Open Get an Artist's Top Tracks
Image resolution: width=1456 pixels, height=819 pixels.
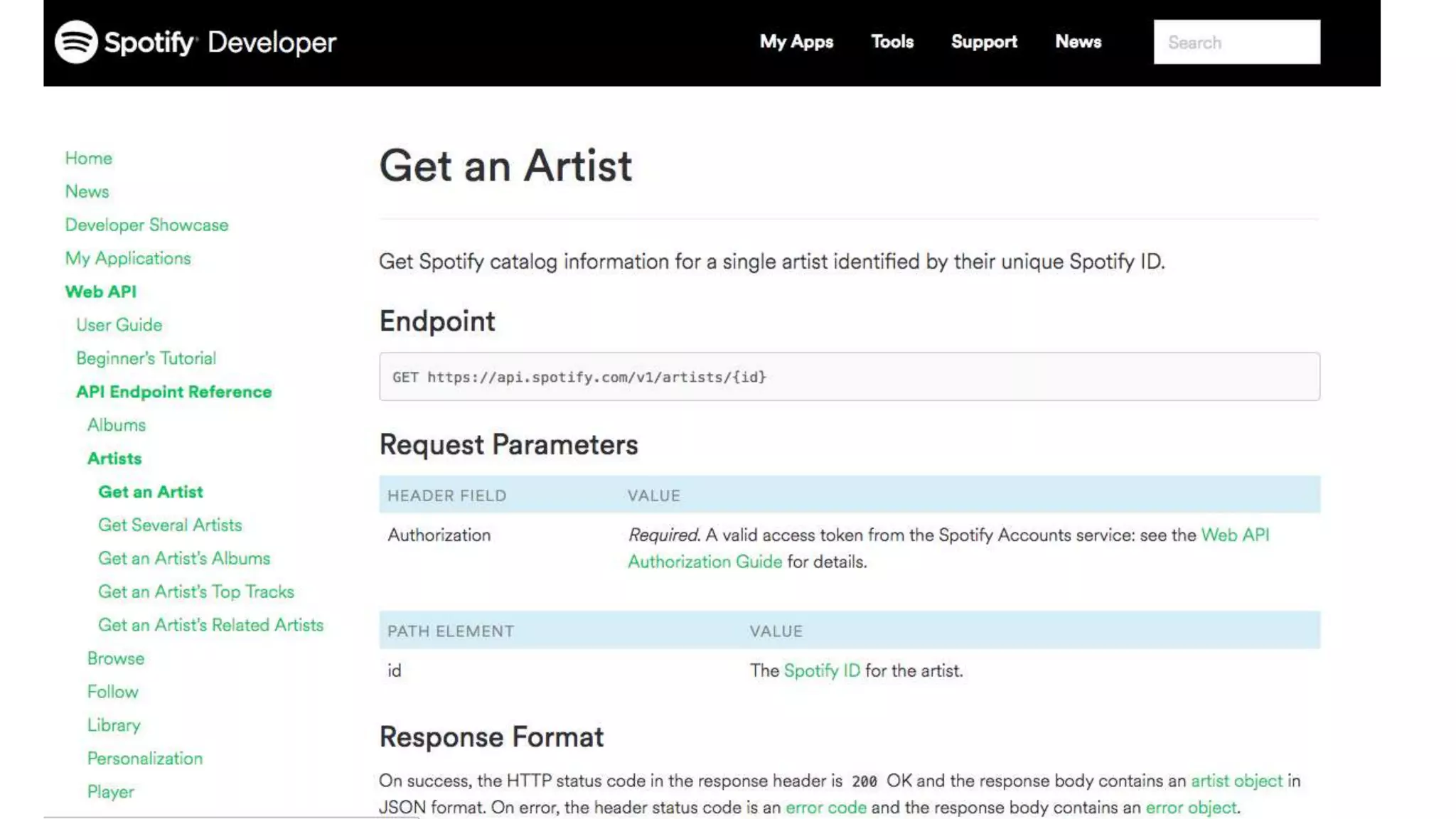tap(196, 591)
